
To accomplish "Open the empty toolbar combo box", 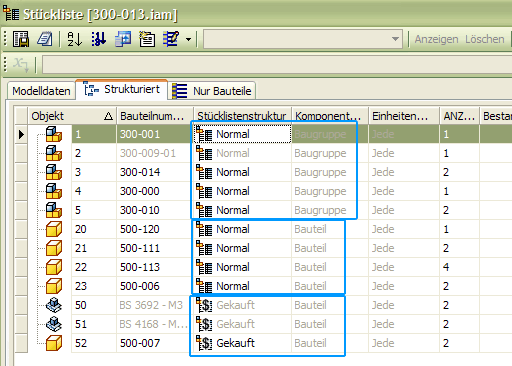I will click(303, 39).
